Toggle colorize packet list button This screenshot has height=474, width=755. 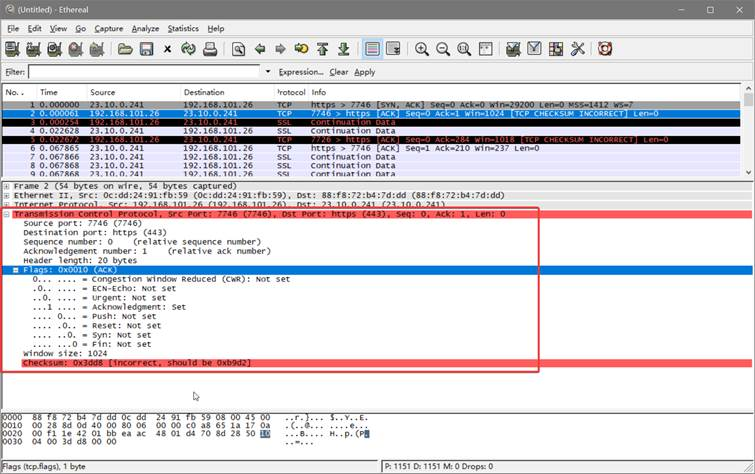(x=372, y=49)
